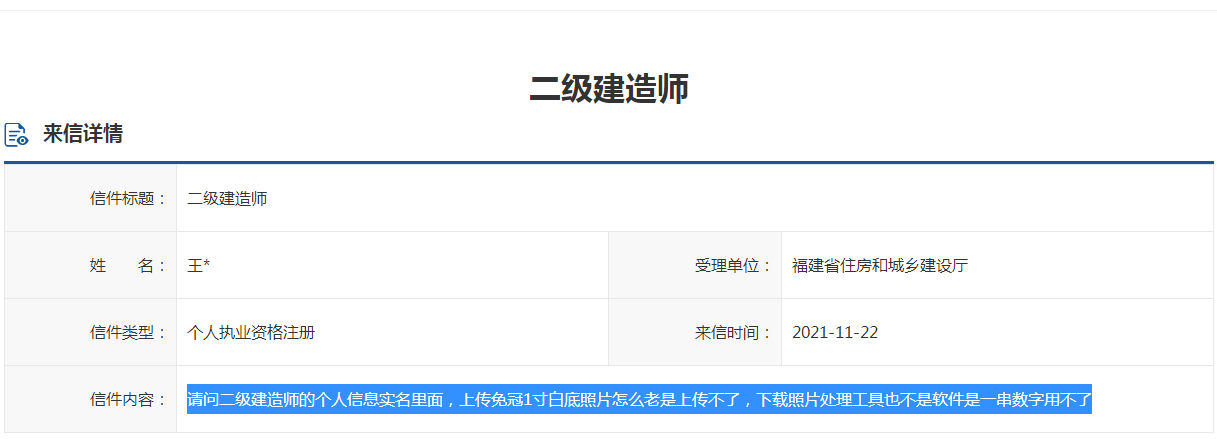
Task: Select the sender name 王*
Action: (x=198, y=265)
